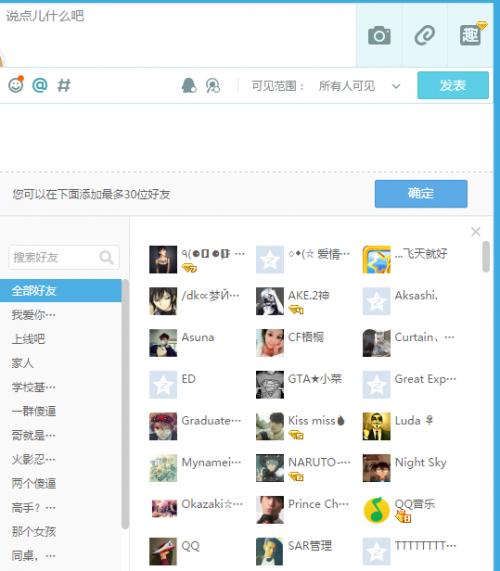The height and width of the screenshot is (571, 500).
Task: Choose friend AKE.2神
Action: [293, 301]
